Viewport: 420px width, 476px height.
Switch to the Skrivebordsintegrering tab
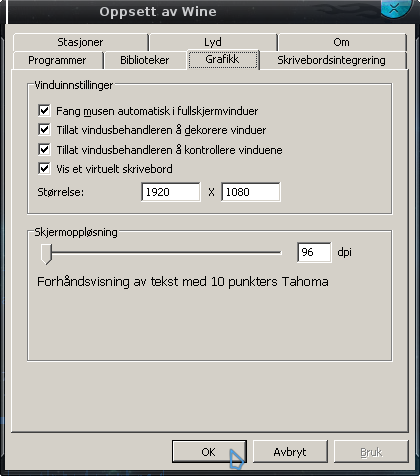tap(332, 60)
